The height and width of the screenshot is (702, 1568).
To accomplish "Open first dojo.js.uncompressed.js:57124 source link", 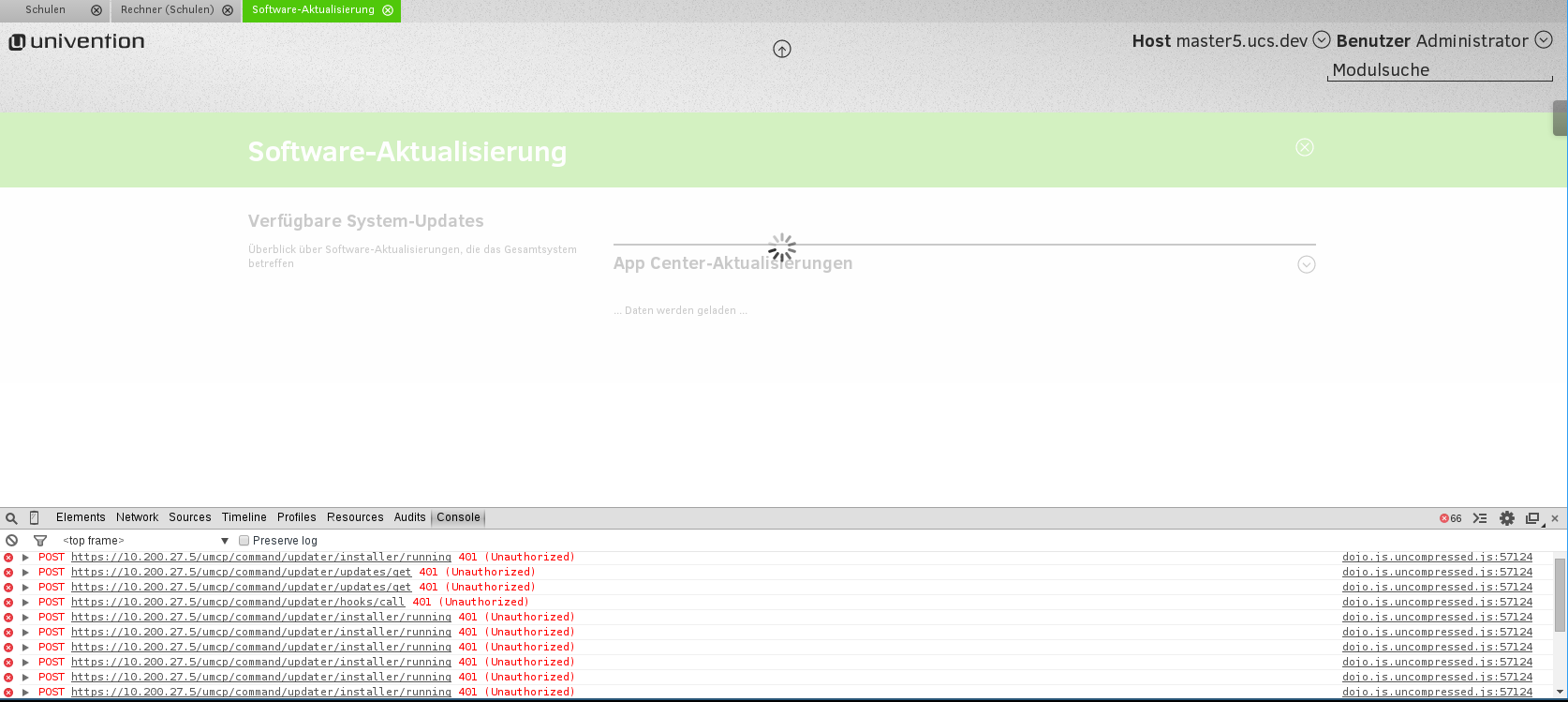I will [1437, 558].
